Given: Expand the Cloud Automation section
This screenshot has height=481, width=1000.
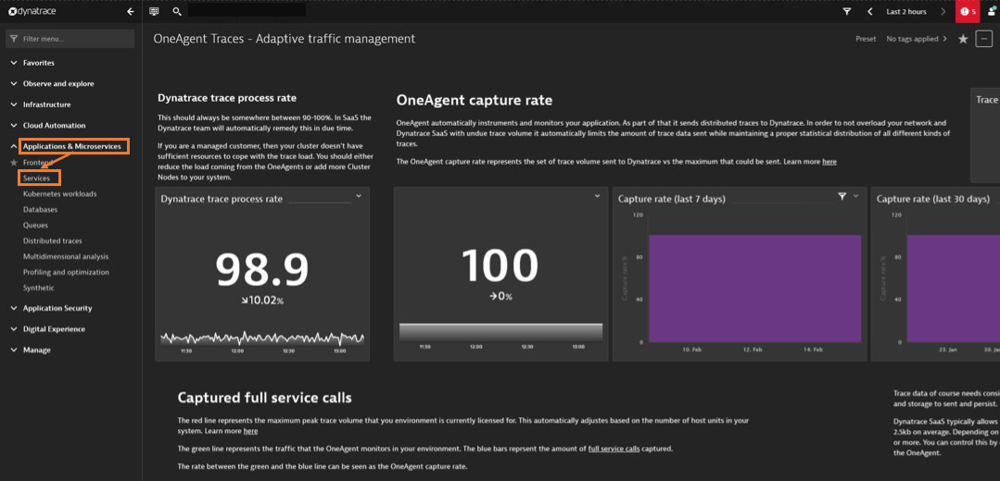Looking at the screenshot, I should (48, 126).
